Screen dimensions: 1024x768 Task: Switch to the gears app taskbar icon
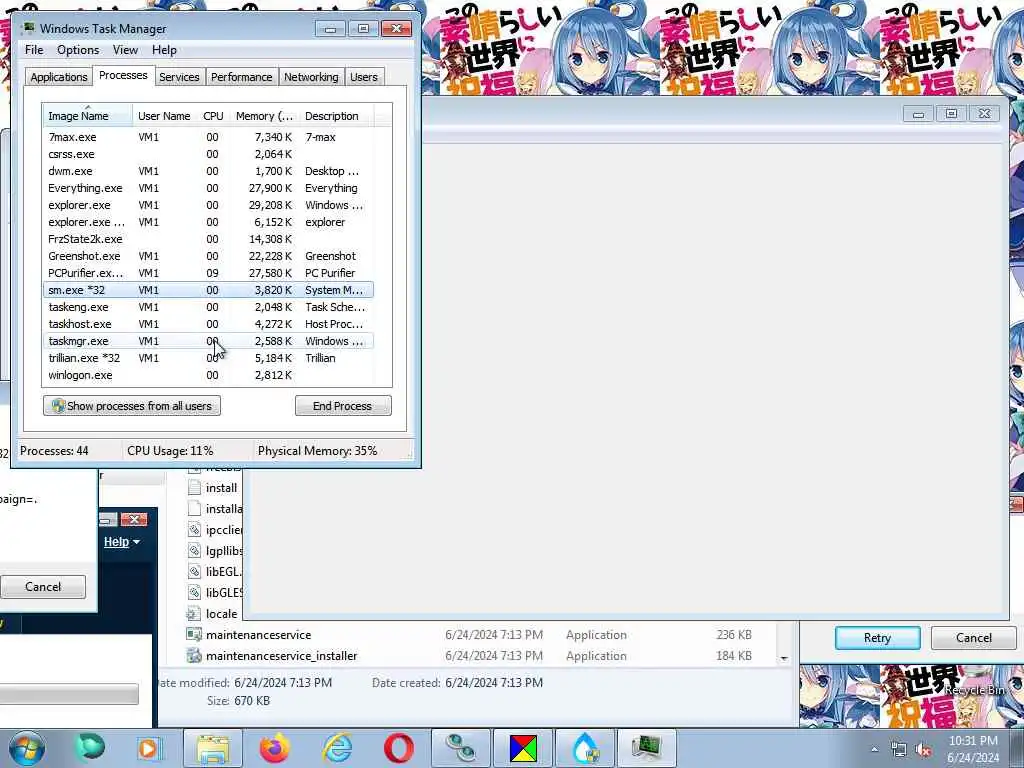pos(461,748)
